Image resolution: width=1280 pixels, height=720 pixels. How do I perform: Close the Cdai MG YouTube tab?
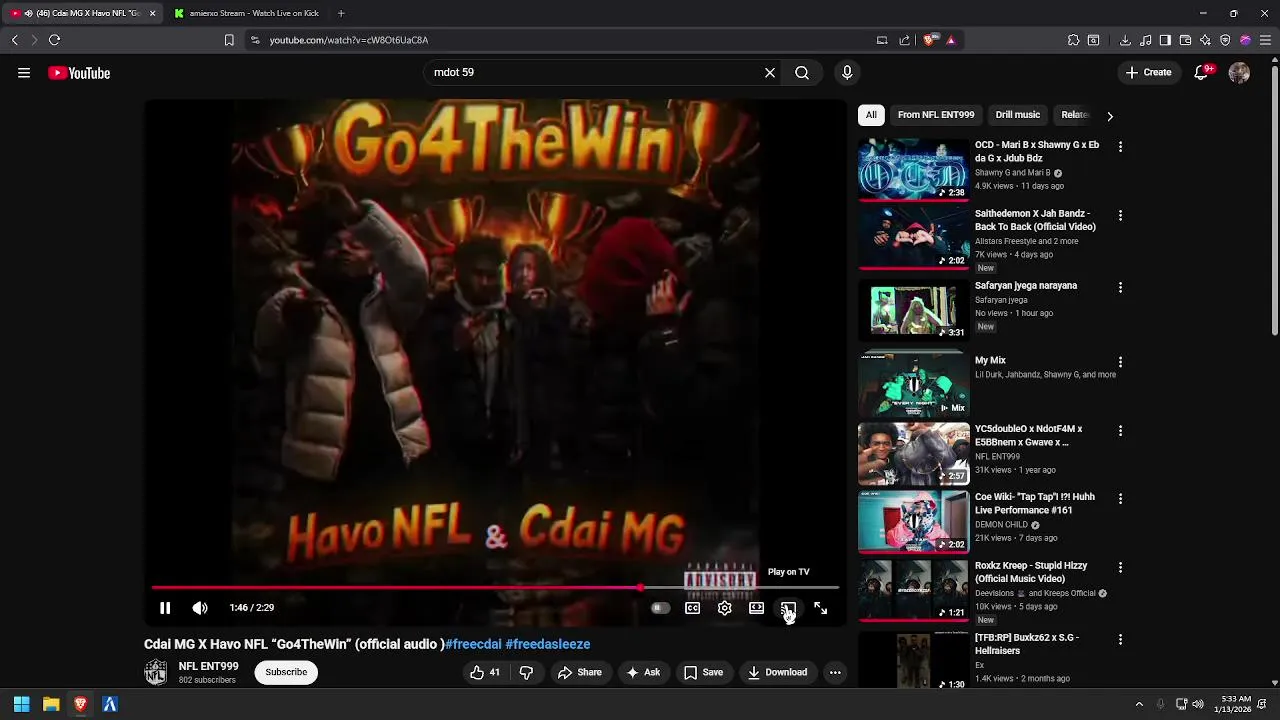pos(152,13)
